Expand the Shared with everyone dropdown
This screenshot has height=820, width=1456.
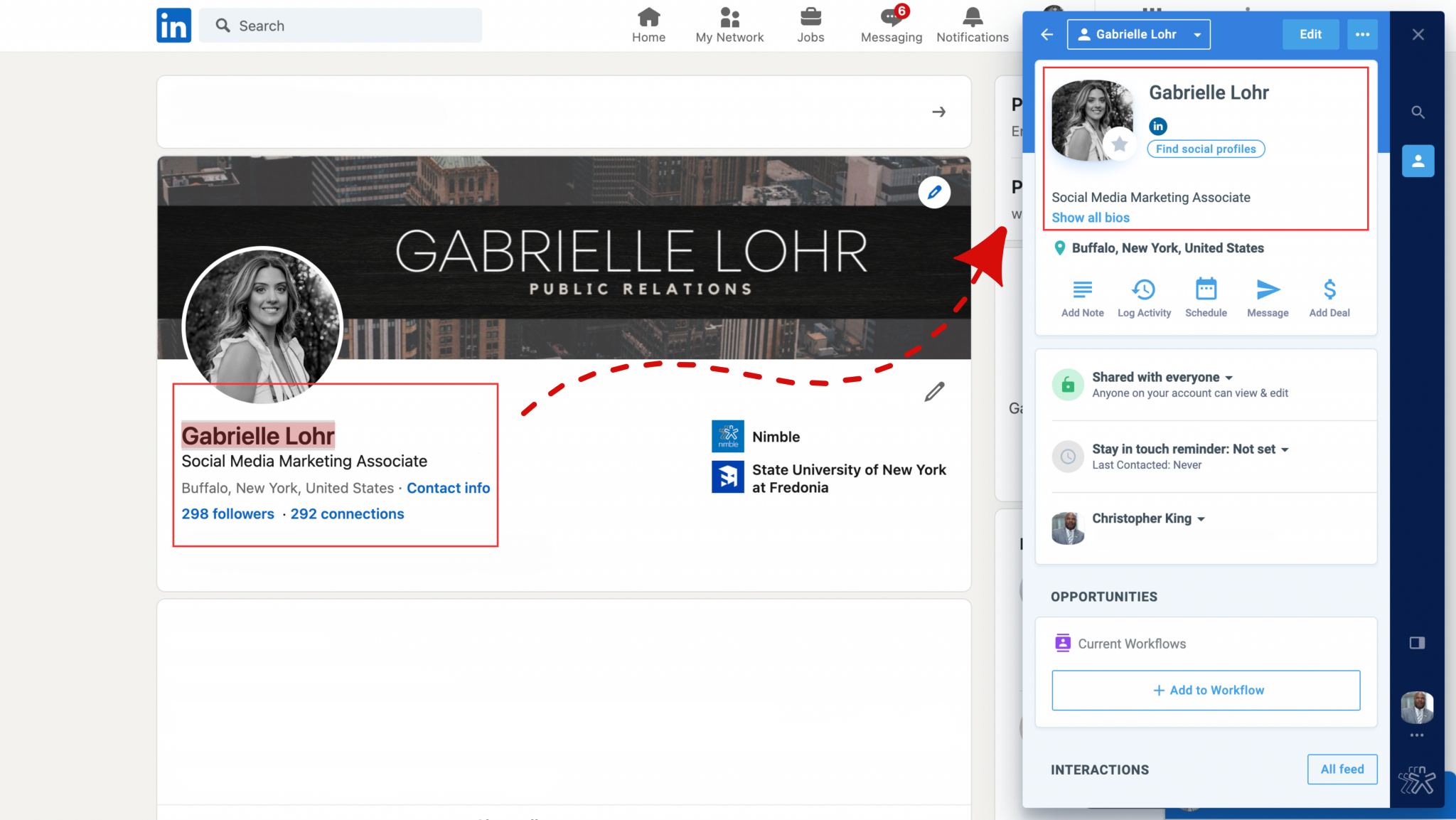pyautogui.click(x=1229, y=378)
